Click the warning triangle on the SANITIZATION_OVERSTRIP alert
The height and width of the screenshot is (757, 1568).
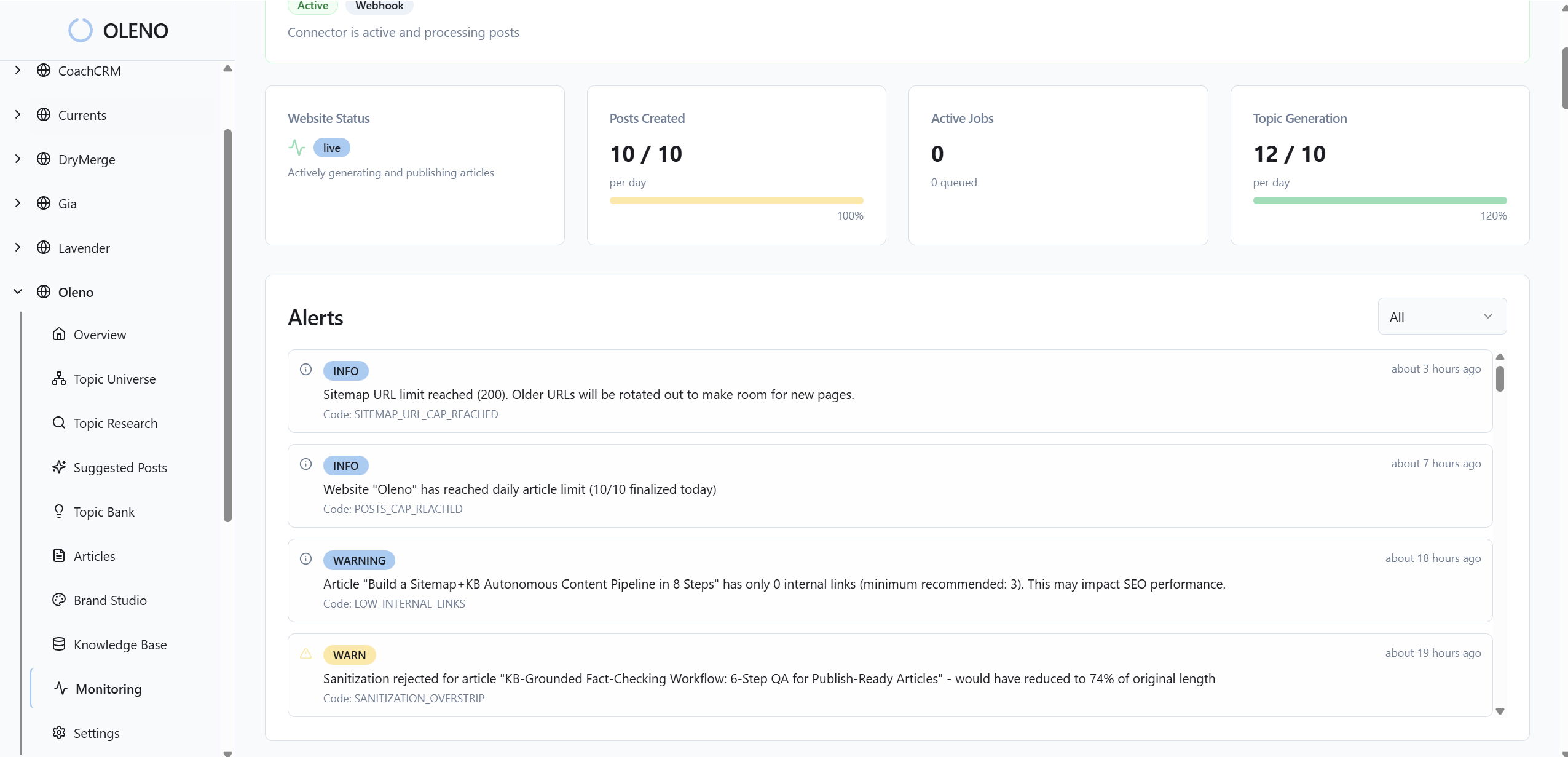tap(305, 654)
